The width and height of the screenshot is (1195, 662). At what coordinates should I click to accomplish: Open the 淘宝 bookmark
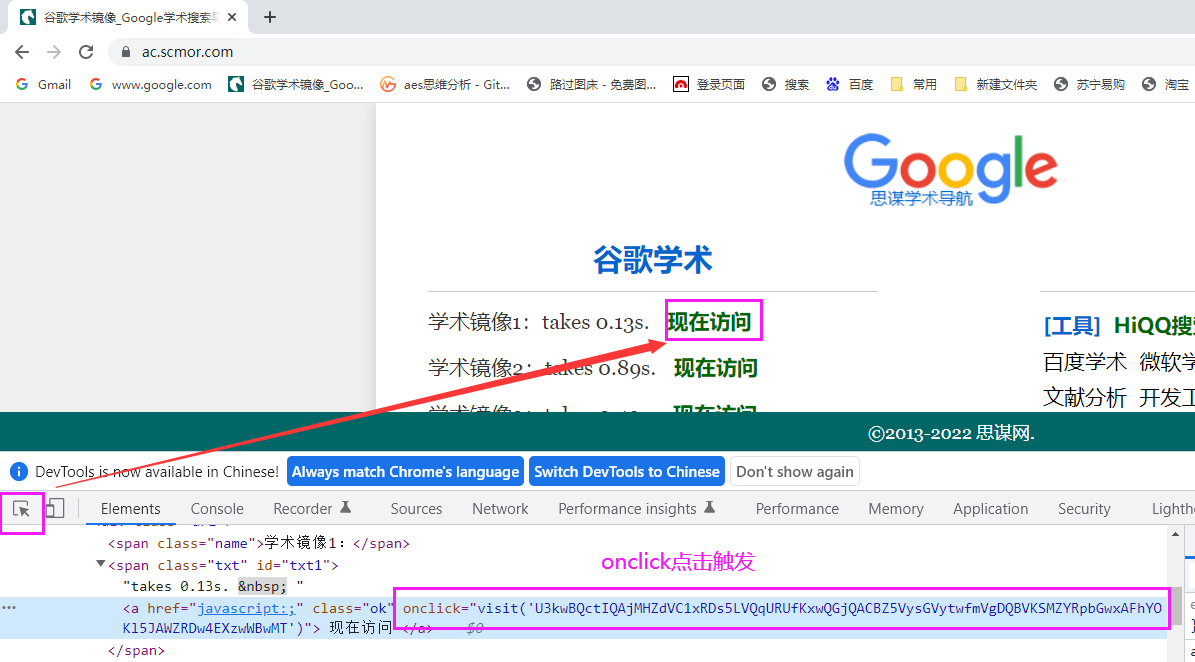pos(1166,85)
